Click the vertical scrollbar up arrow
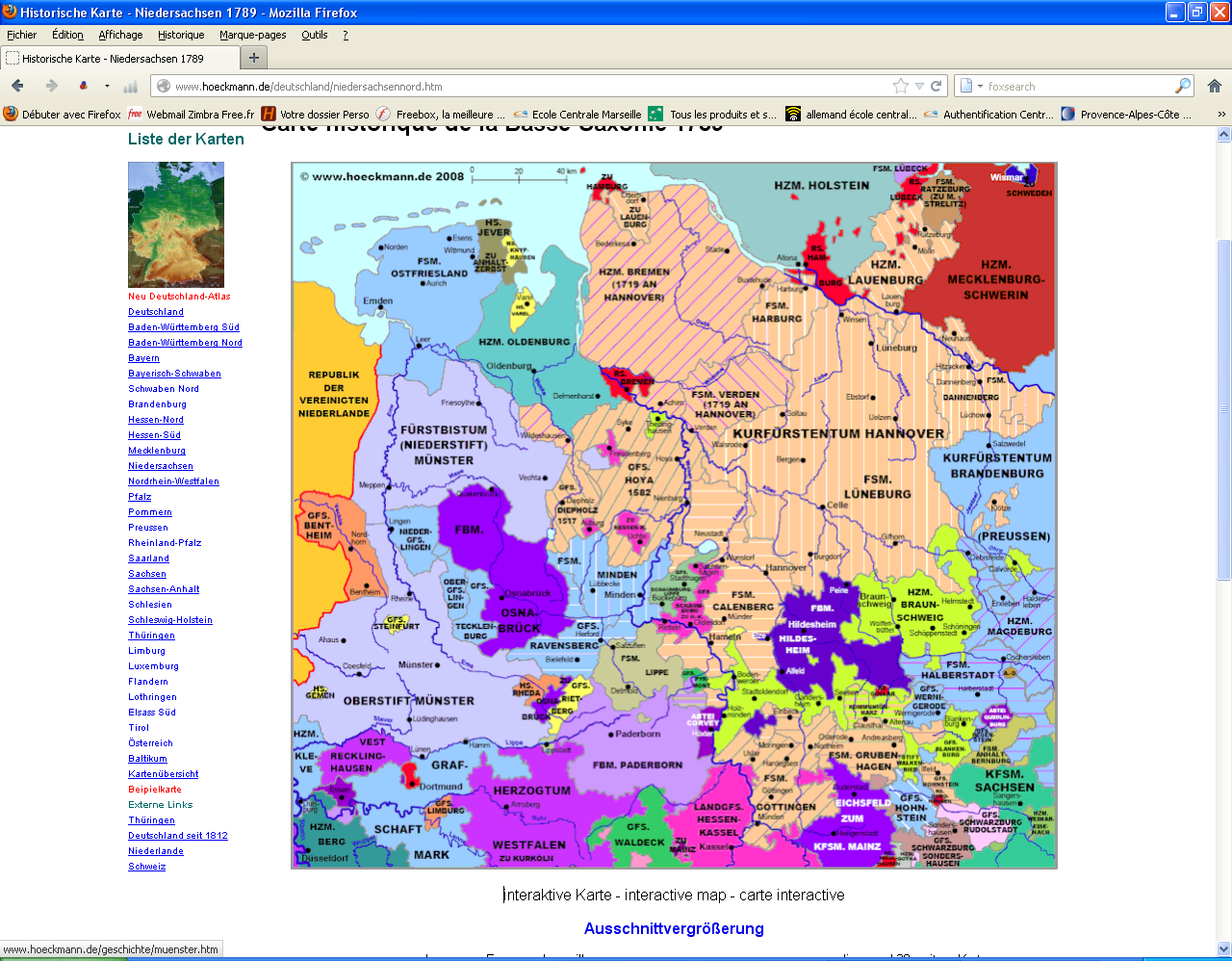 click(1224, 135)
